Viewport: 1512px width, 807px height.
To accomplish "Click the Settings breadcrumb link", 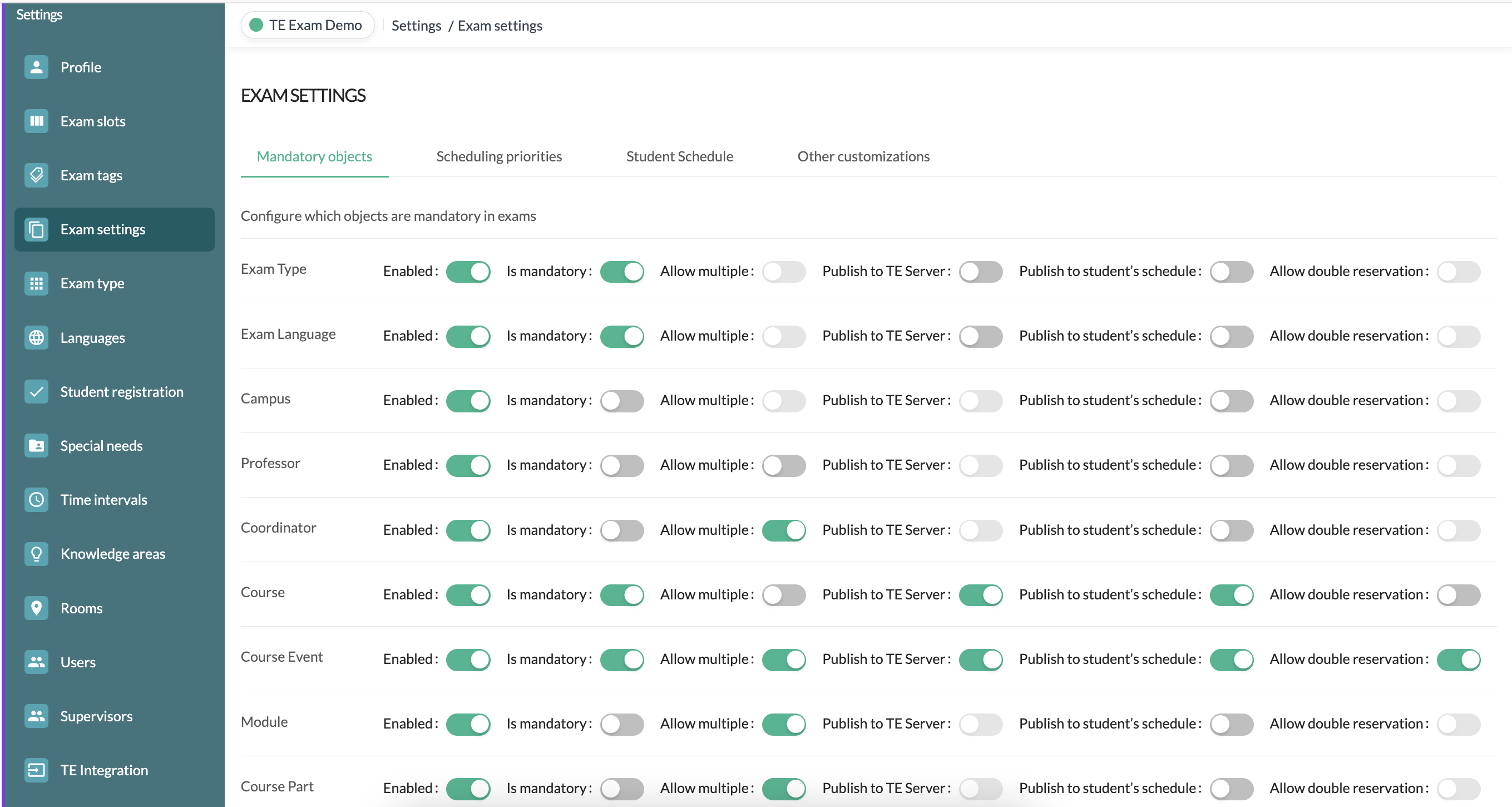I will point(416,26).
